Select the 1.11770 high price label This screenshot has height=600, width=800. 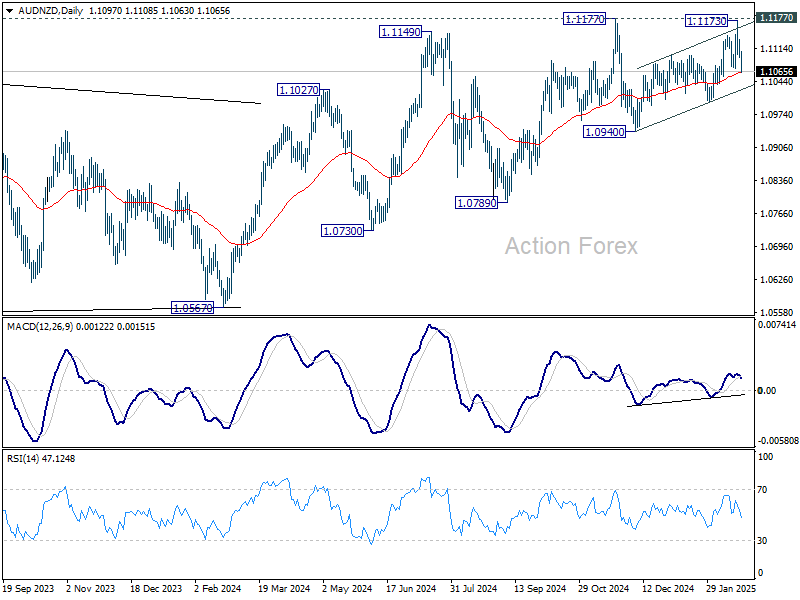585,19
